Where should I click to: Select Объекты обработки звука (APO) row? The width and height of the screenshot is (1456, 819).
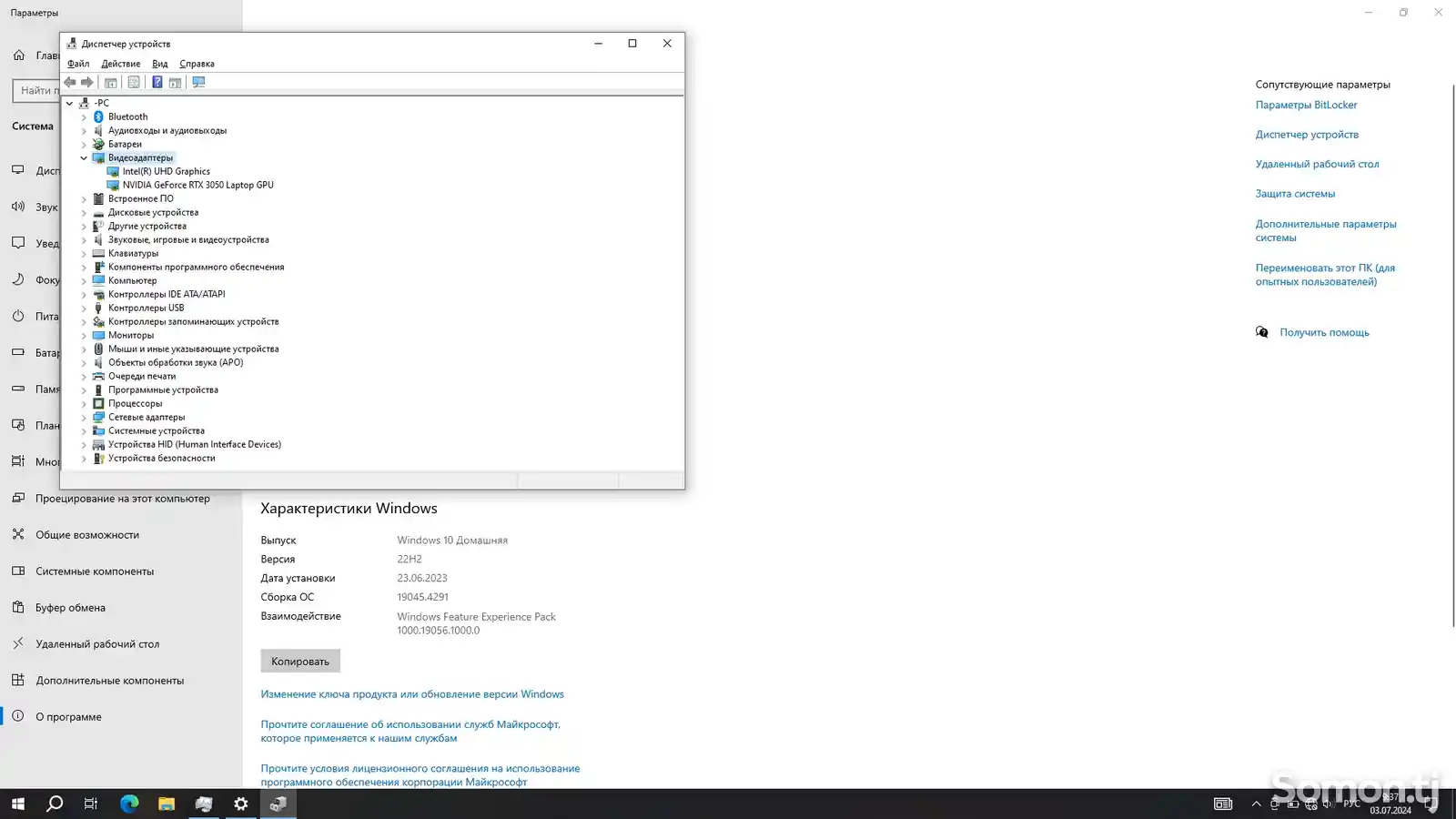click(x=175, y=362)
